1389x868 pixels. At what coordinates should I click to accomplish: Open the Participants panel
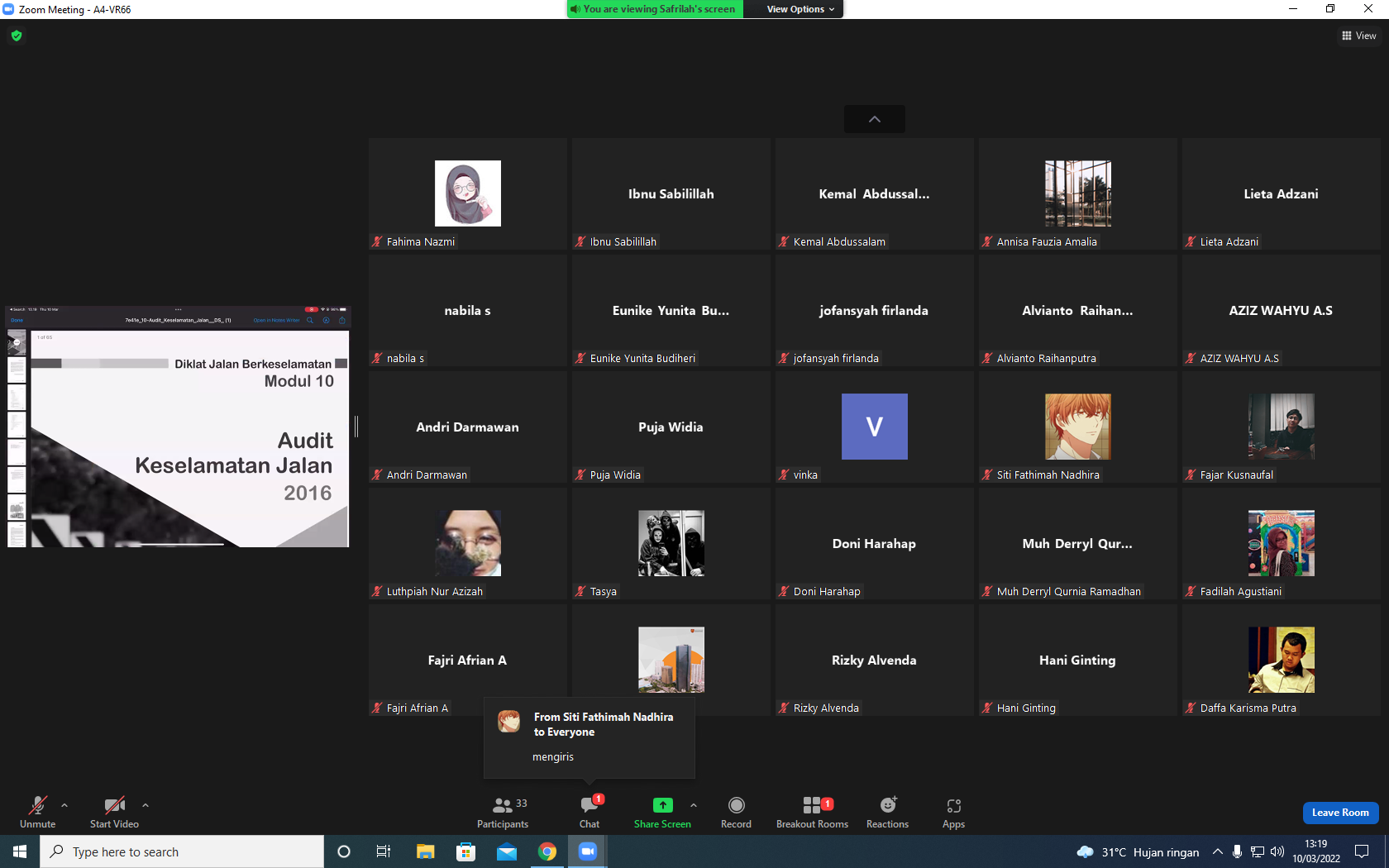(x=503, y=812)
